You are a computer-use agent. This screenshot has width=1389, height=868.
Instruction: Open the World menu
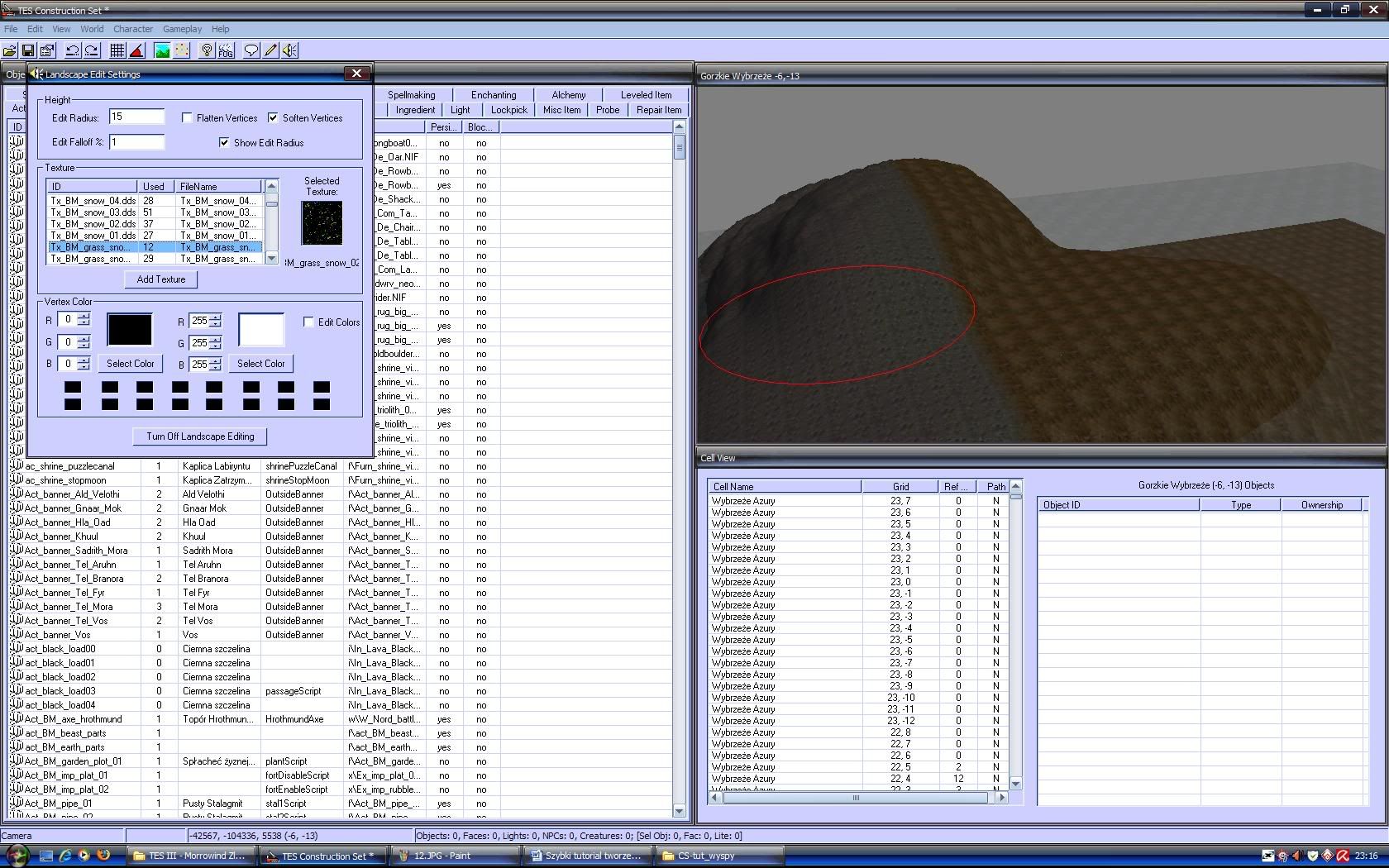point(92,29)
